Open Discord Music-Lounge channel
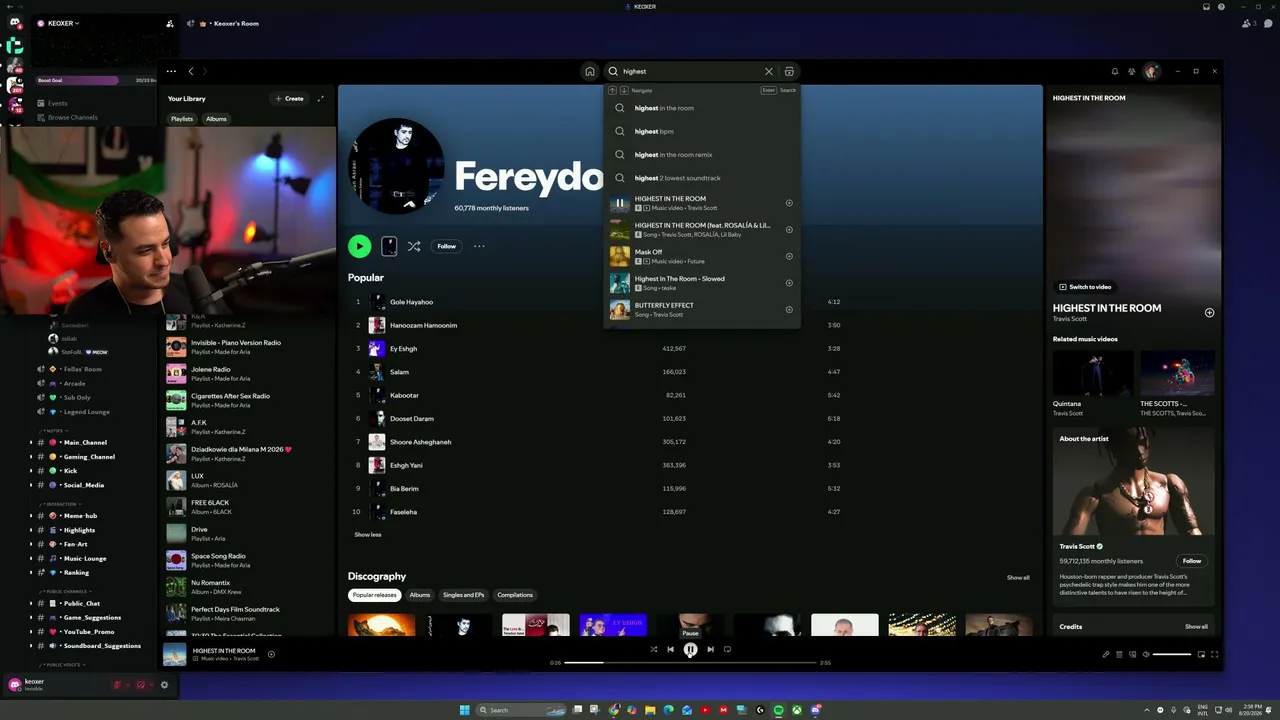 pyautogui.click(x=84, y=558)
